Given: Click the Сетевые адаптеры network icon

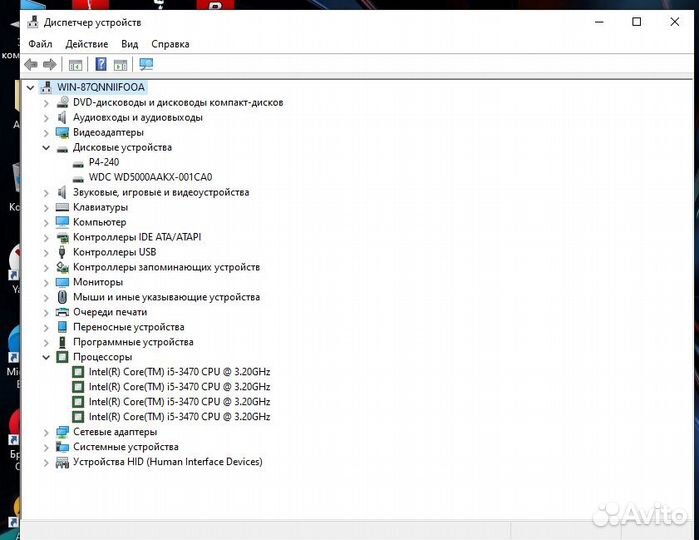Looking at the screenshot, I should tap(62, 432).
